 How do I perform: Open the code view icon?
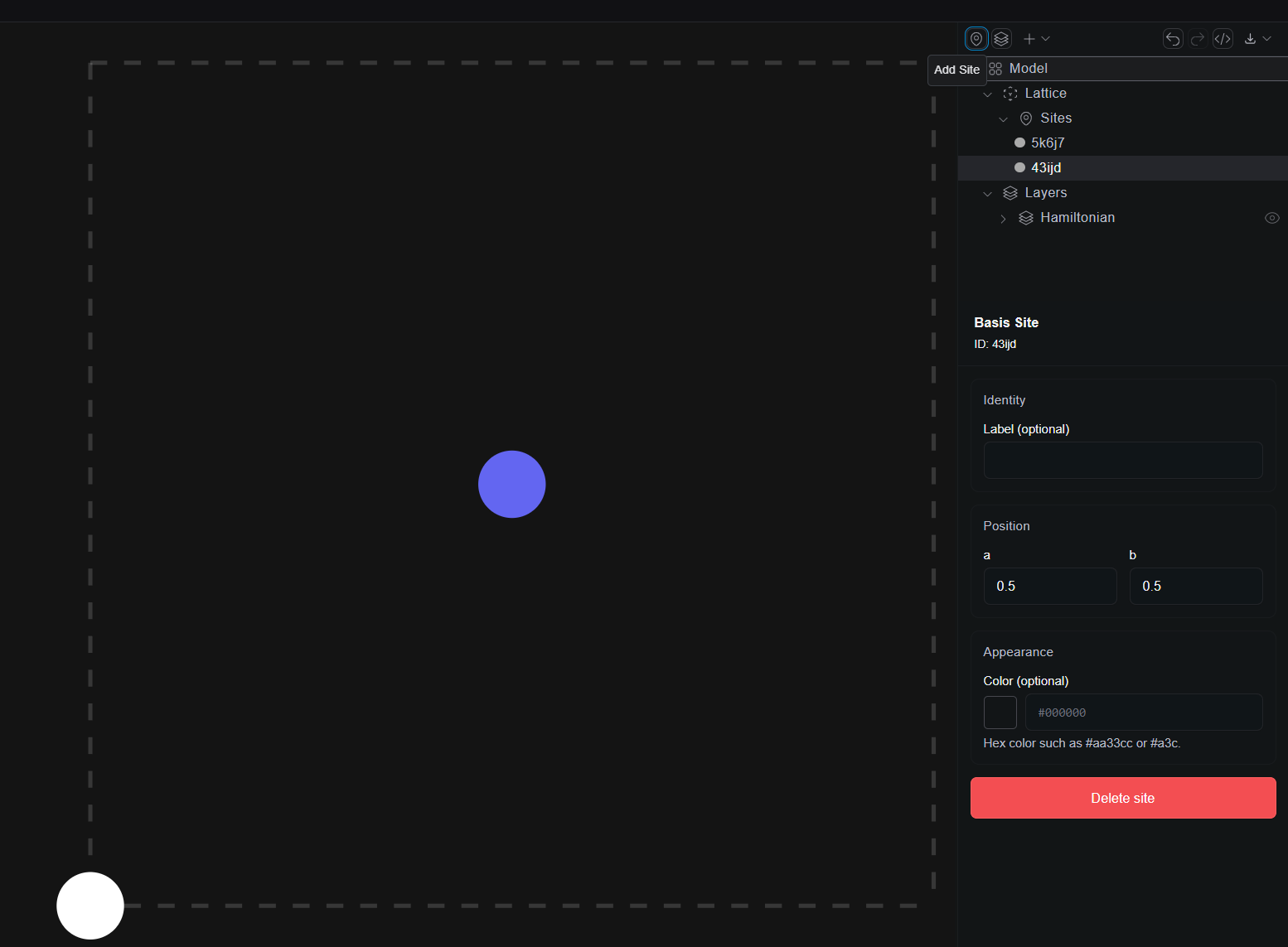pyautogui.click(x=1223, y=39)
